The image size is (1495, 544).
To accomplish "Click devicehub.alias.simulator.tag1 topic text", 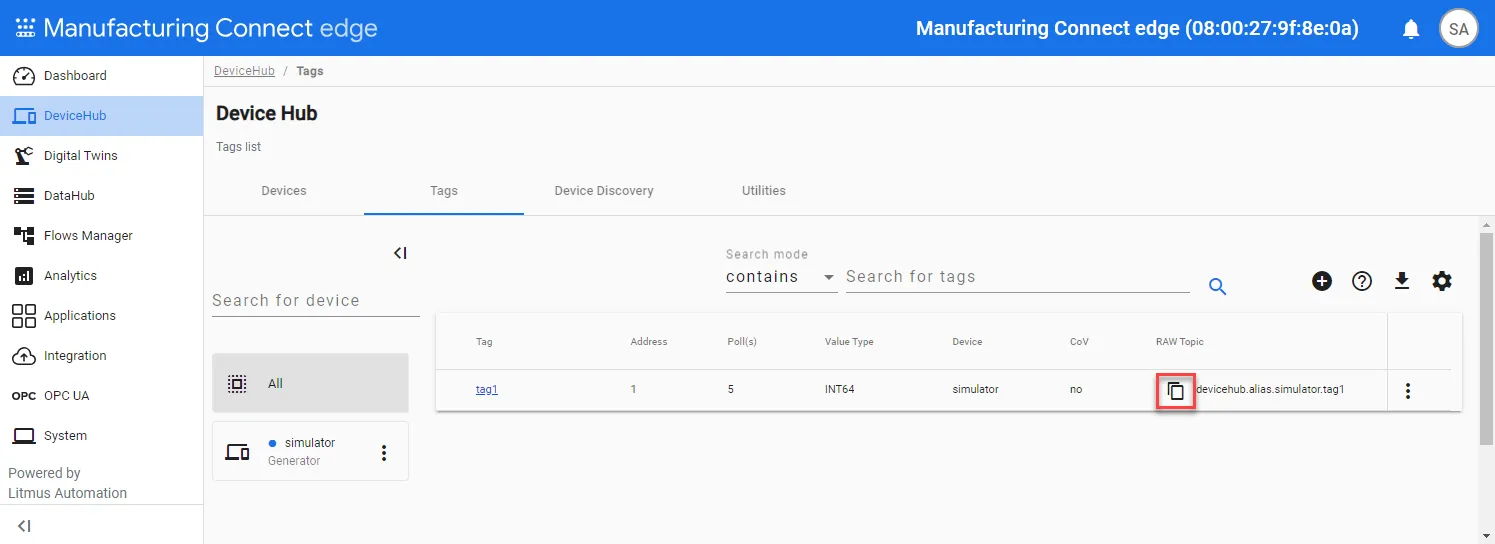I will point(1271,390).
